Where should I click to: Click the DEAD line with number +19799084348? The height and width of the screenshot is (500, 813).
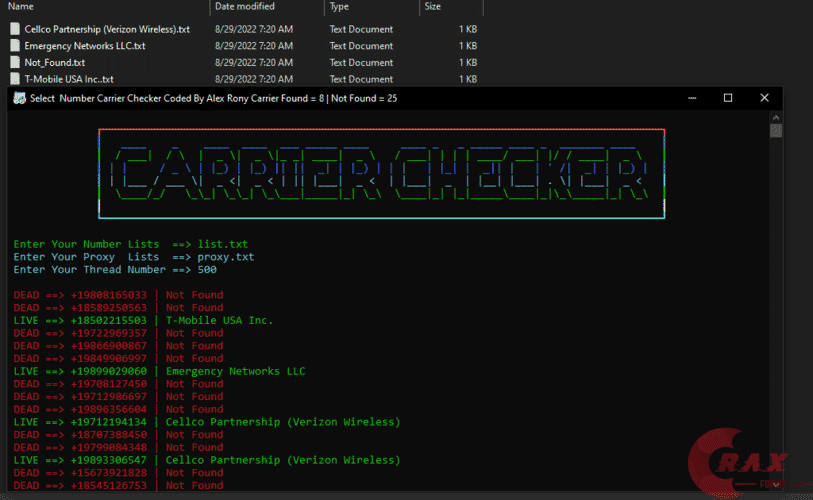[118, 447]
